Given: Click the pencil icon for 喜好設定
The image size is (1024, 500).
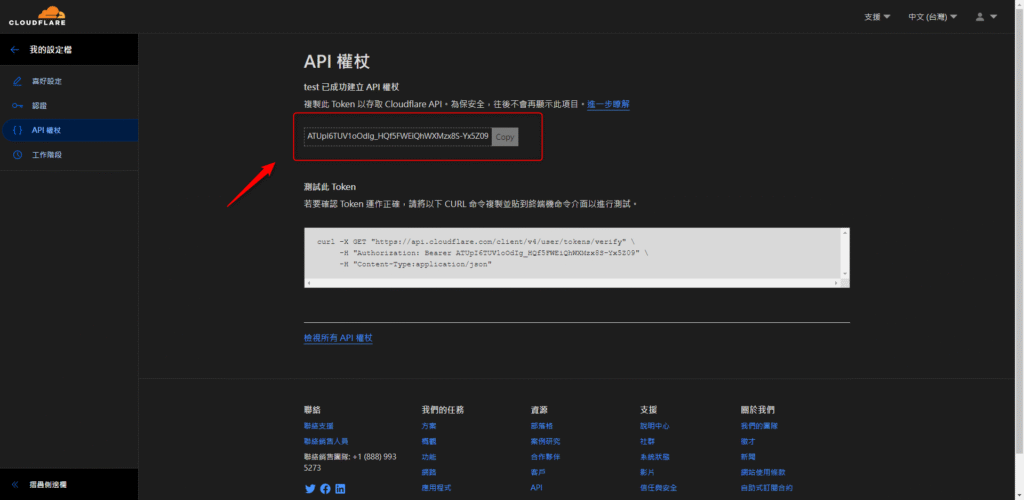Looking at the screenshot, I should click(17, 81).
